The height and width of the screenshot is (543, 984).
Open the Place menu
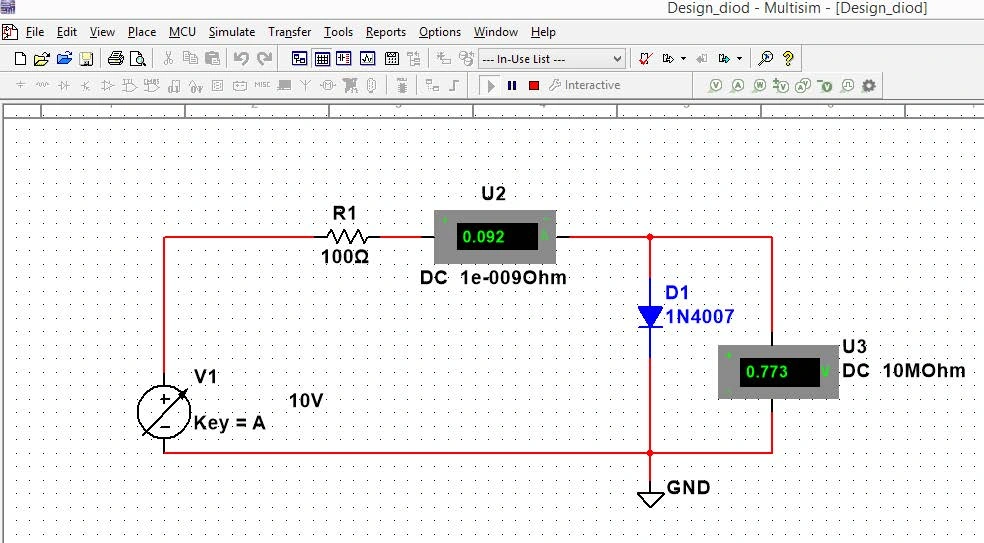pos(141,32)
